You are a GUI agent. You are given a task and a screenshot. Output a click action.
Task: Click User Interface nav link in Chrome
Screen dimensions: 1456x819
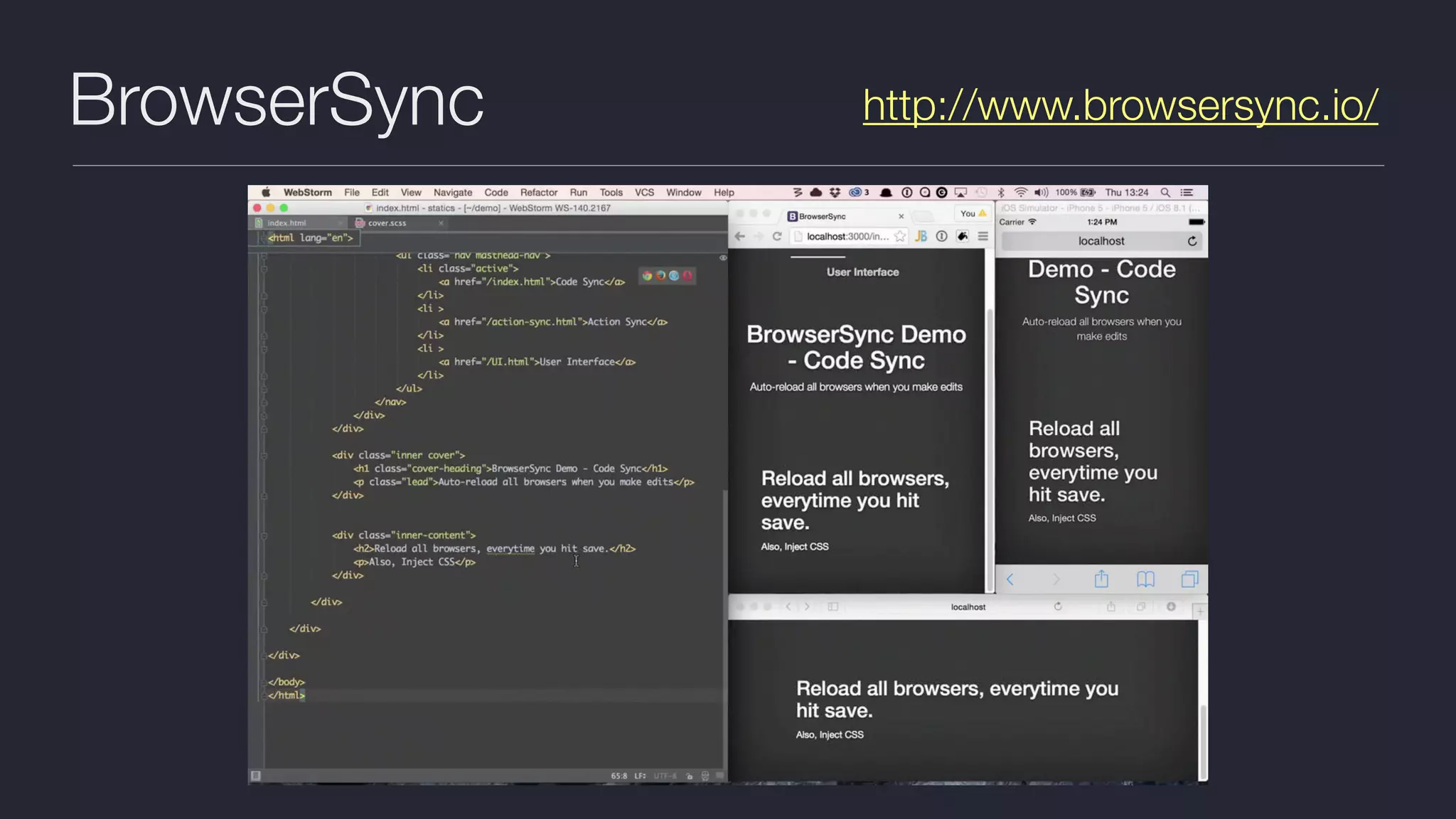click(862, 272)
